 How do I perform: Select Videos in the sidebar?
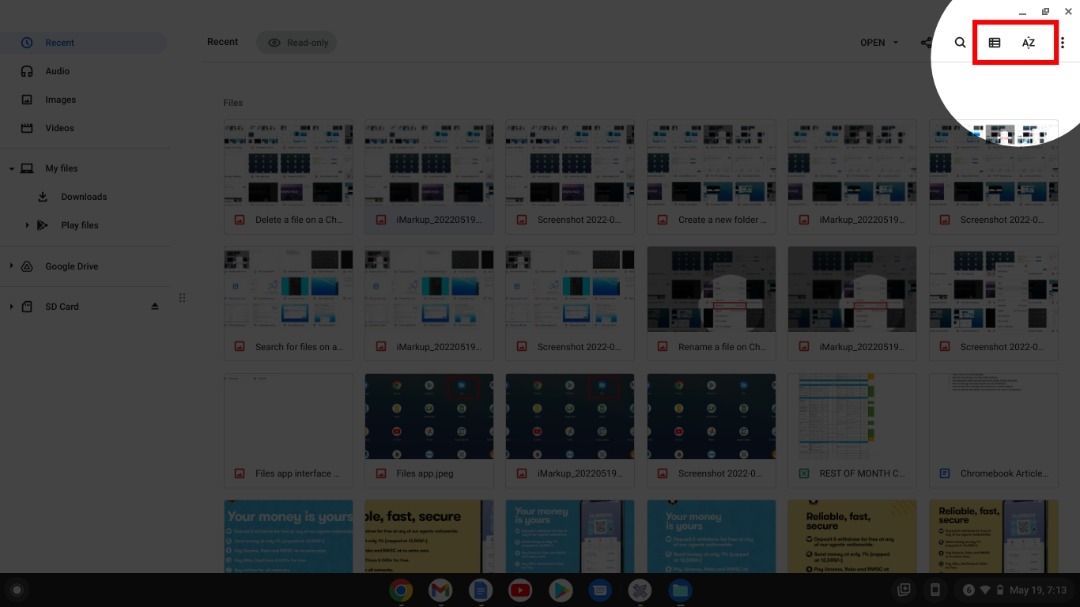click(83, 128)
